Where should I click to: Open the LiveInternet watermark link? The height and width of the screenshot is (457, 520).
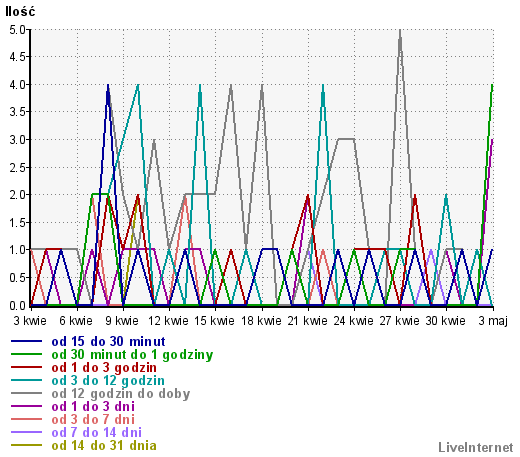[476, 447]
